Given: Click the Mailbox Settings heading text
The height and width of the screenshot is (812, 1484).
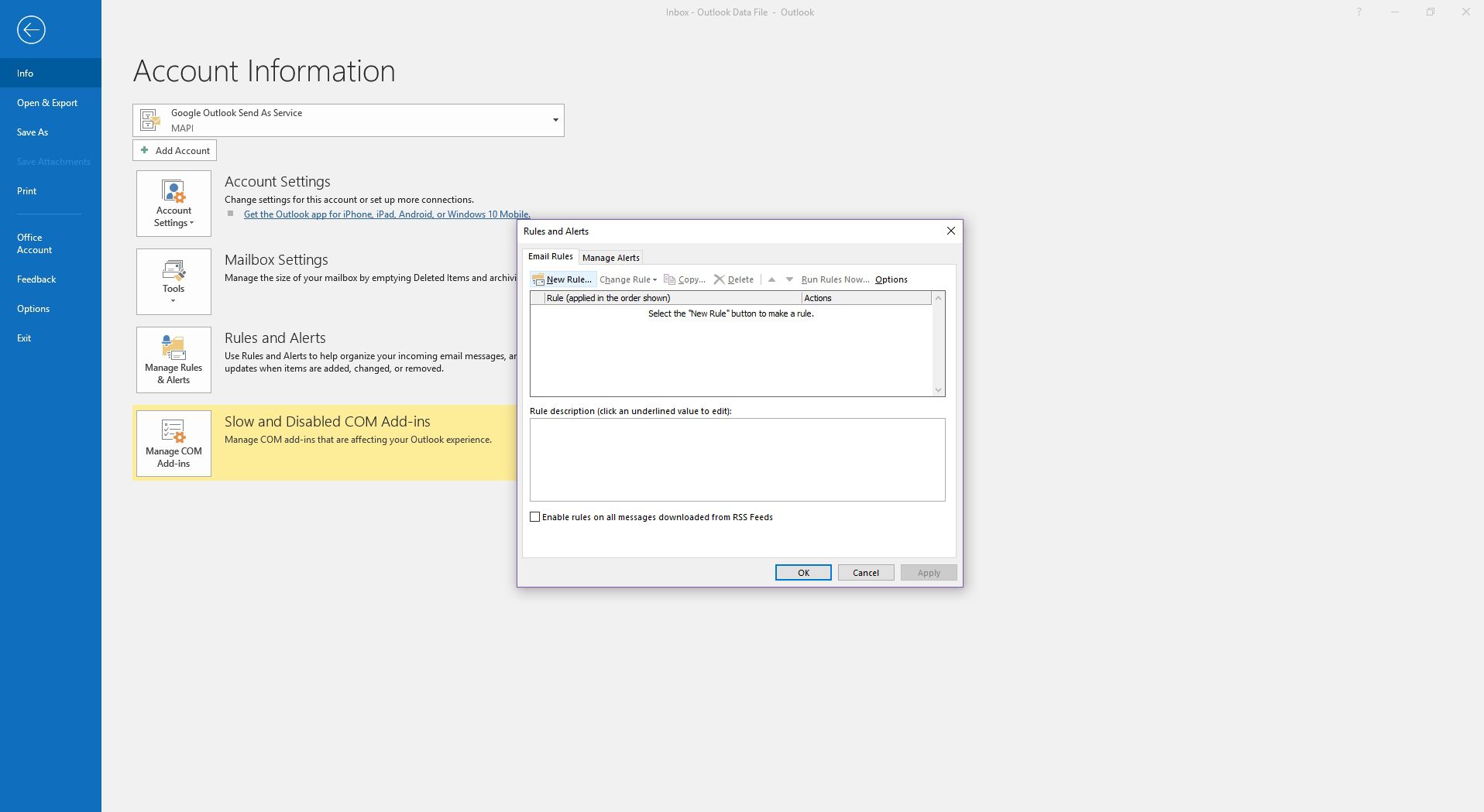Looking at the screenshot, I should [277, 260].
